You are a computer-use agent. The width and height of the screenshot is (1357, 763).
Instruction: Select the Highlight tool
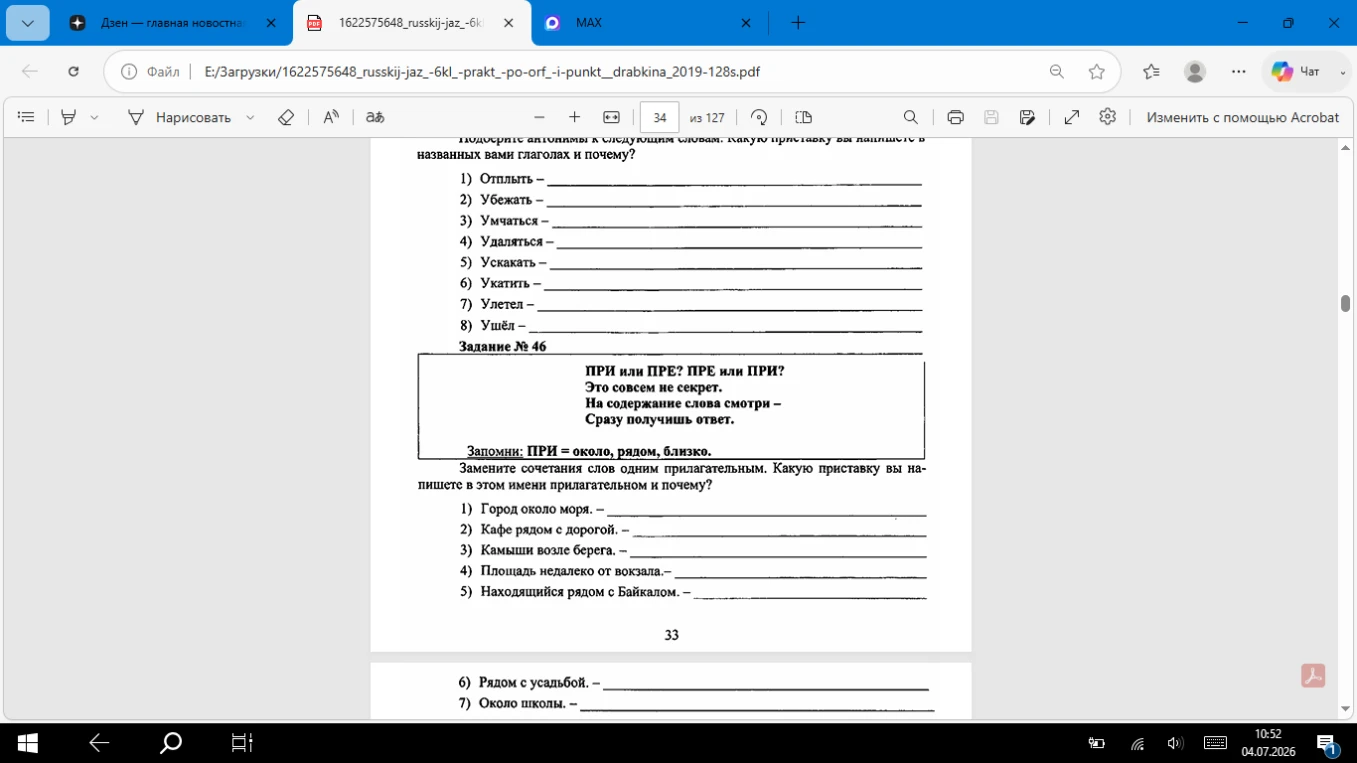pos(68,117)
